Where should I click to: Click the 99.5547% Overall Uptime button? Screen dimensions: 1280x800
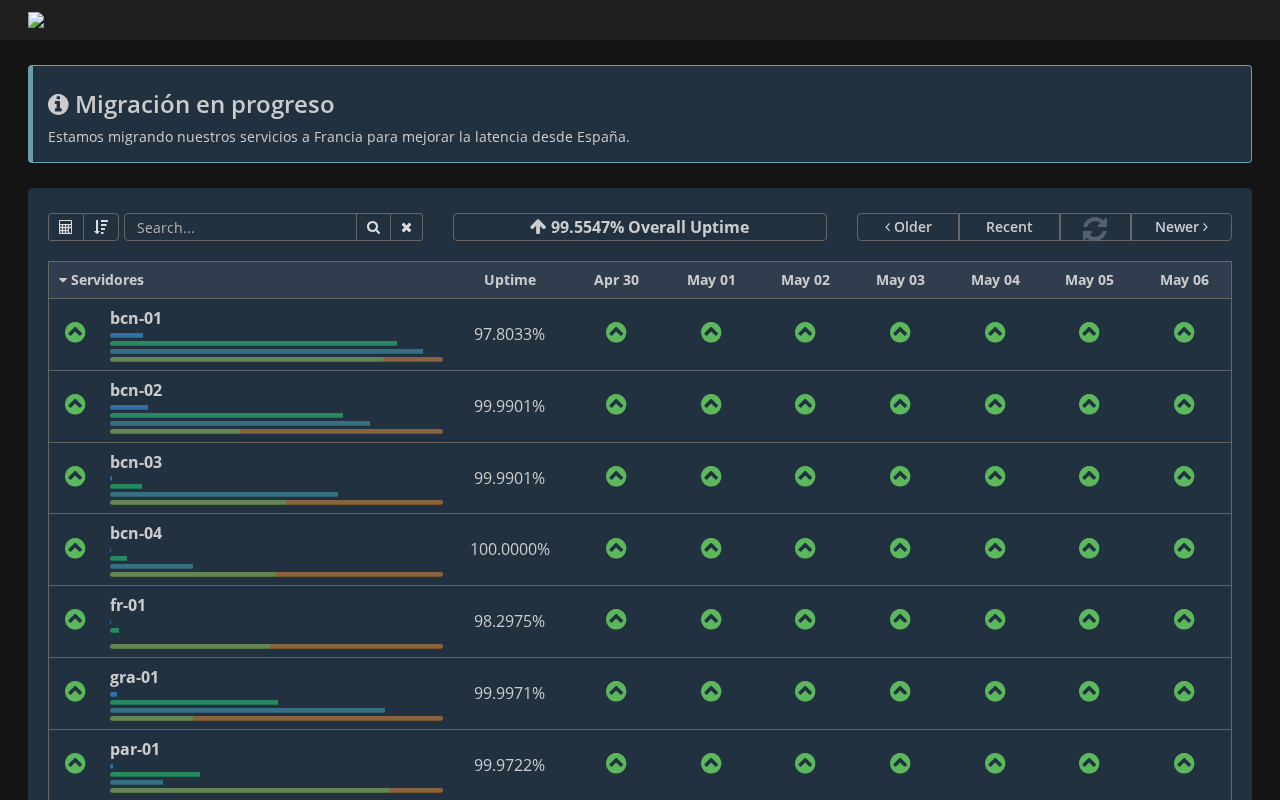pos(640,227)
